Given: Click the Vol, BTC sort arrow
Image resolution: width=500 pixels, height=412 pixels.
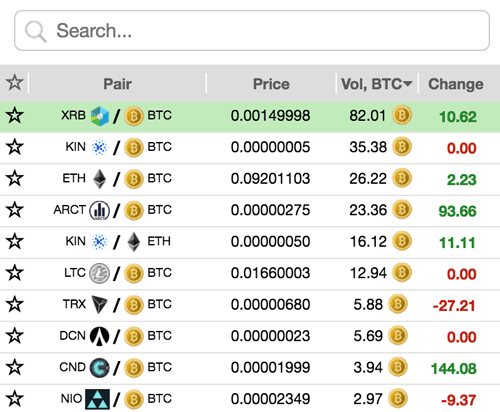Looking at the screenshot, I should coord(408,83).
